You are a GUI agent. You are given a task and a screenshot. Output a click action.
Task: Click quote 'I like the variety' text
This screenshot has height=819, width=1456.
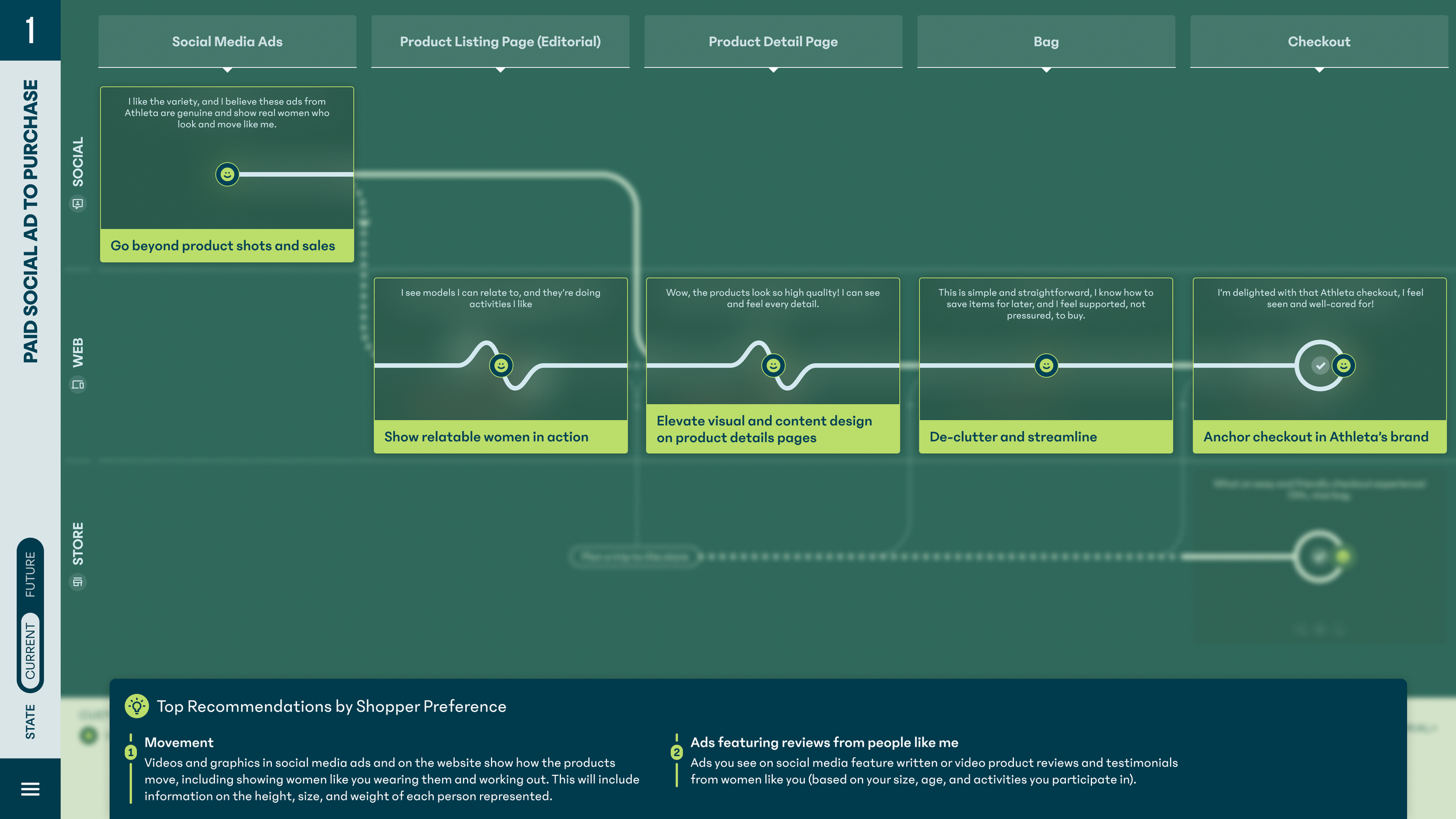tap(227, 112)
